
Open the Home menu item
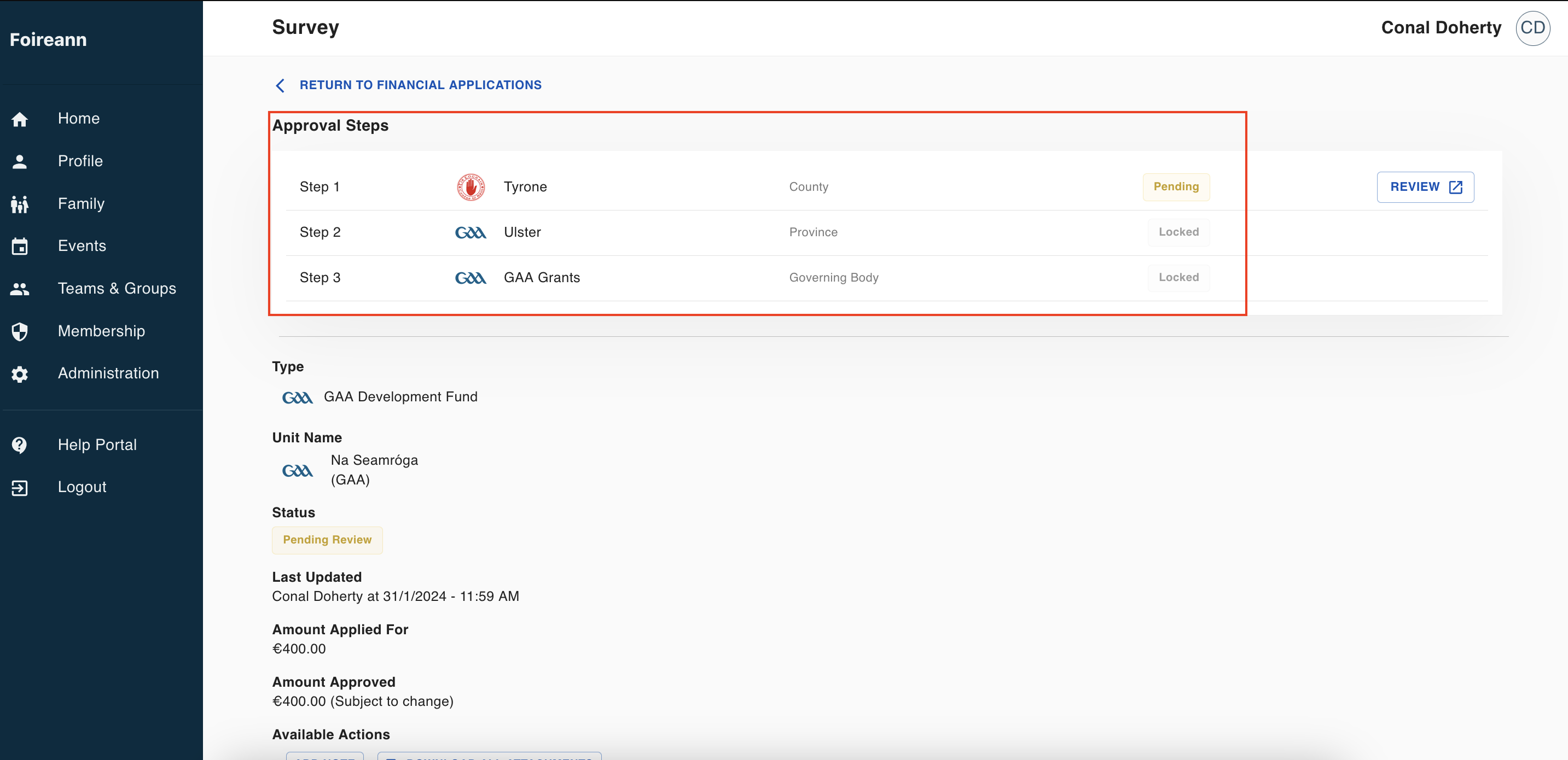pyautogui.click(x=79, y=119)
